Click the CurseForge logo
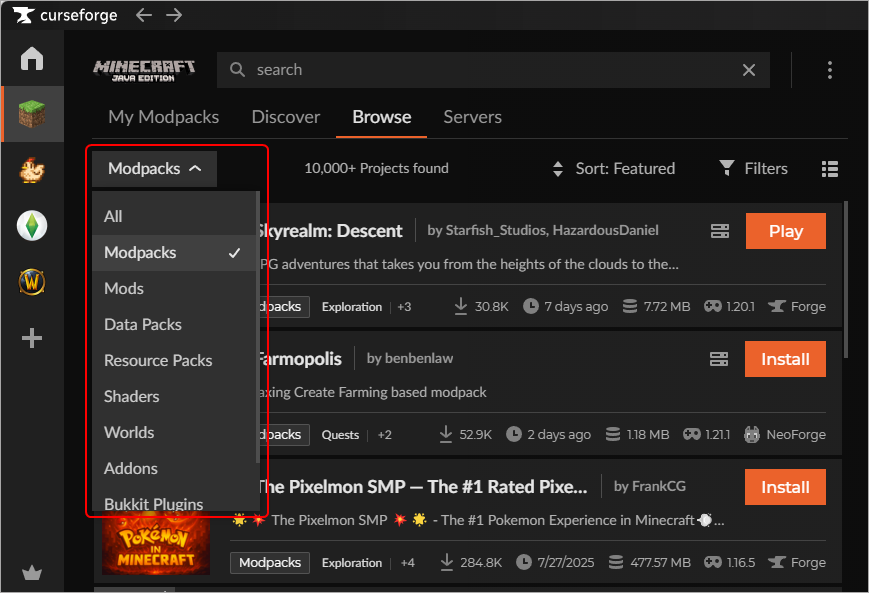Viewport: 869px width, 593px height. (65, 15)
